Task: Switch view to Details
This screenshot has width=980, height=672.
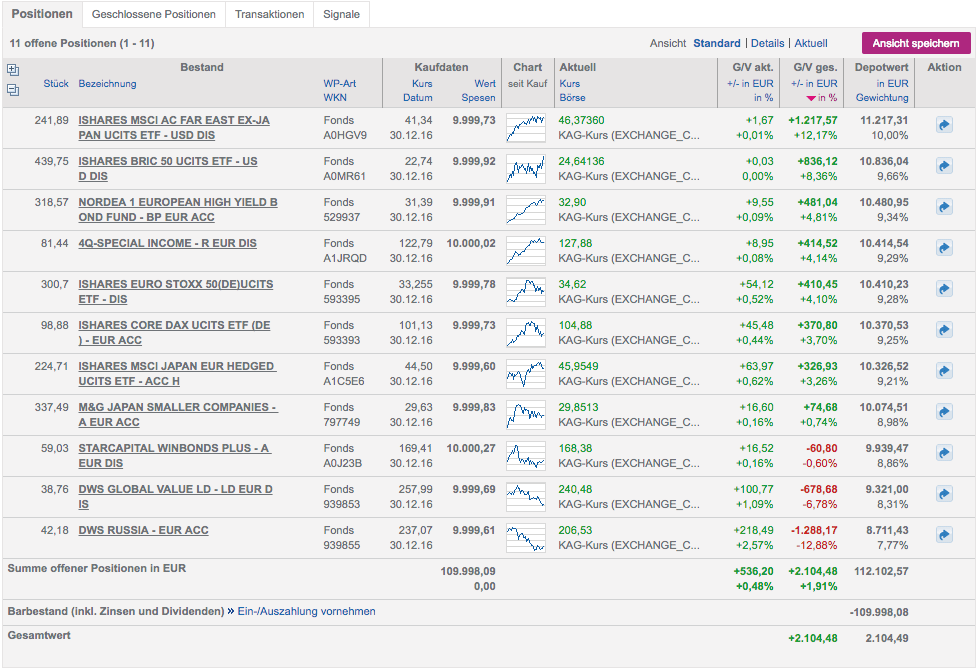Action: point(767,43)
